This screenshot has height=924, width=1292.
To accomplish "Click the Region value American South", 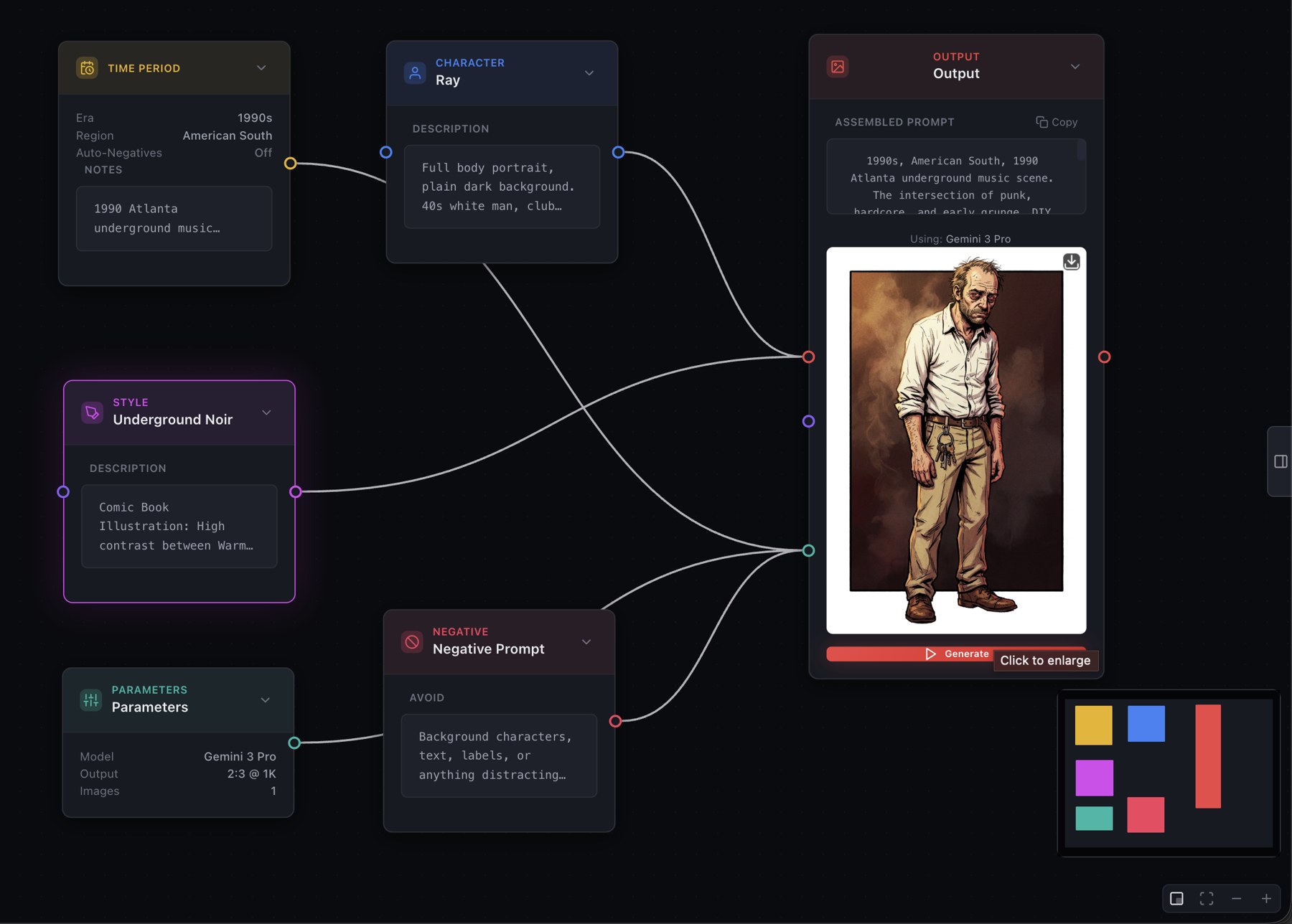I will 228,136.
